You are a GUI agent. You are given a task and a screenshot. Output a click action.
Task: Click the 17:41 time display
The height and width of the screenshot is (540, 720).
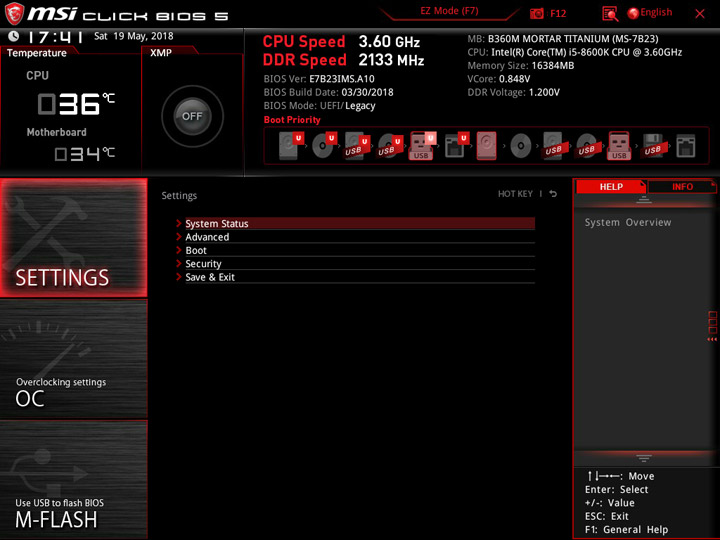click(x=55, y=37)
